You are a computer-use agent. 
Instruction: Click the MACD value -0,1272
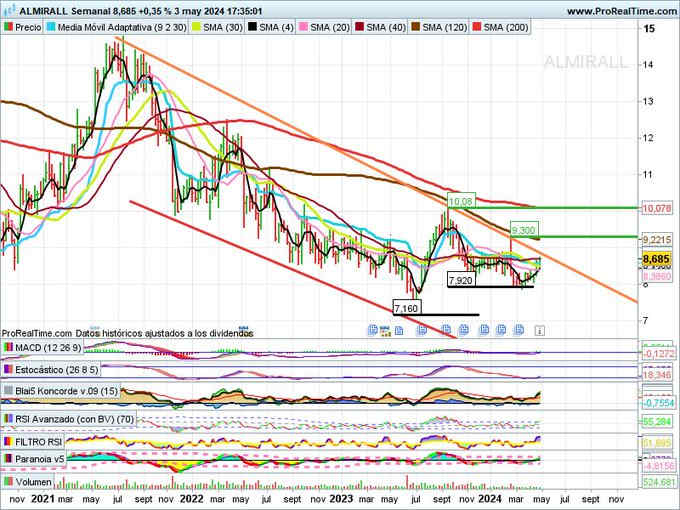click(x=658, y=354)
